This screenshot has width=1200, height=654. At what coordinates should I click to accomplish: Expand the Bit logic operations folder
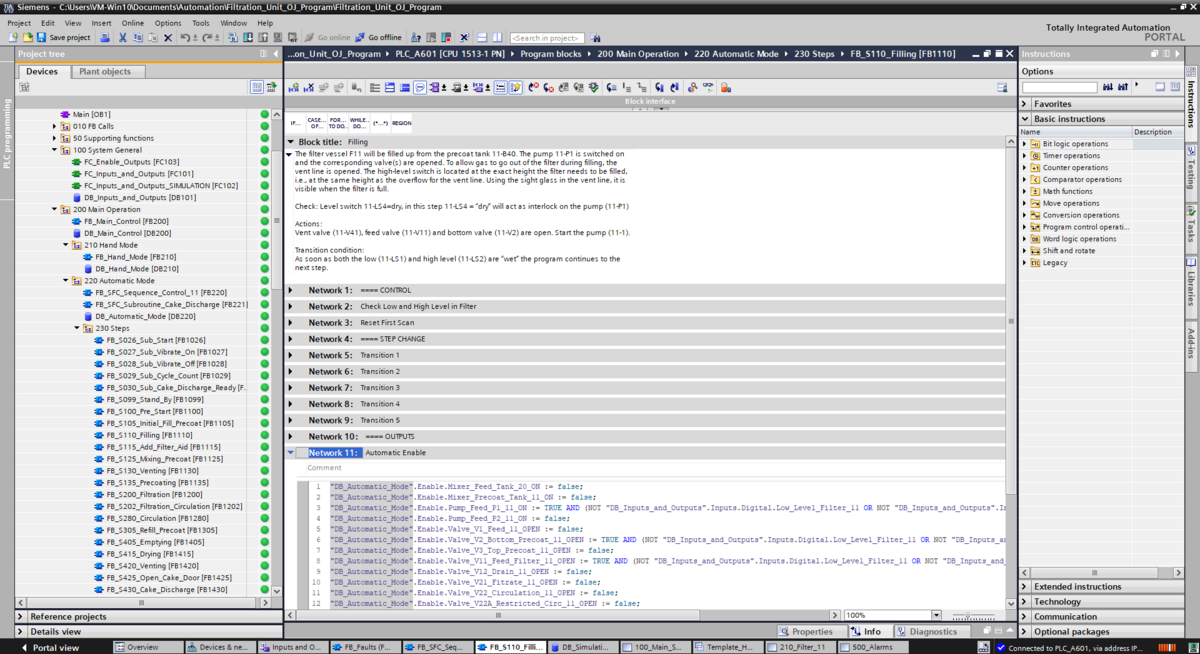click(x=1025, y=144)
